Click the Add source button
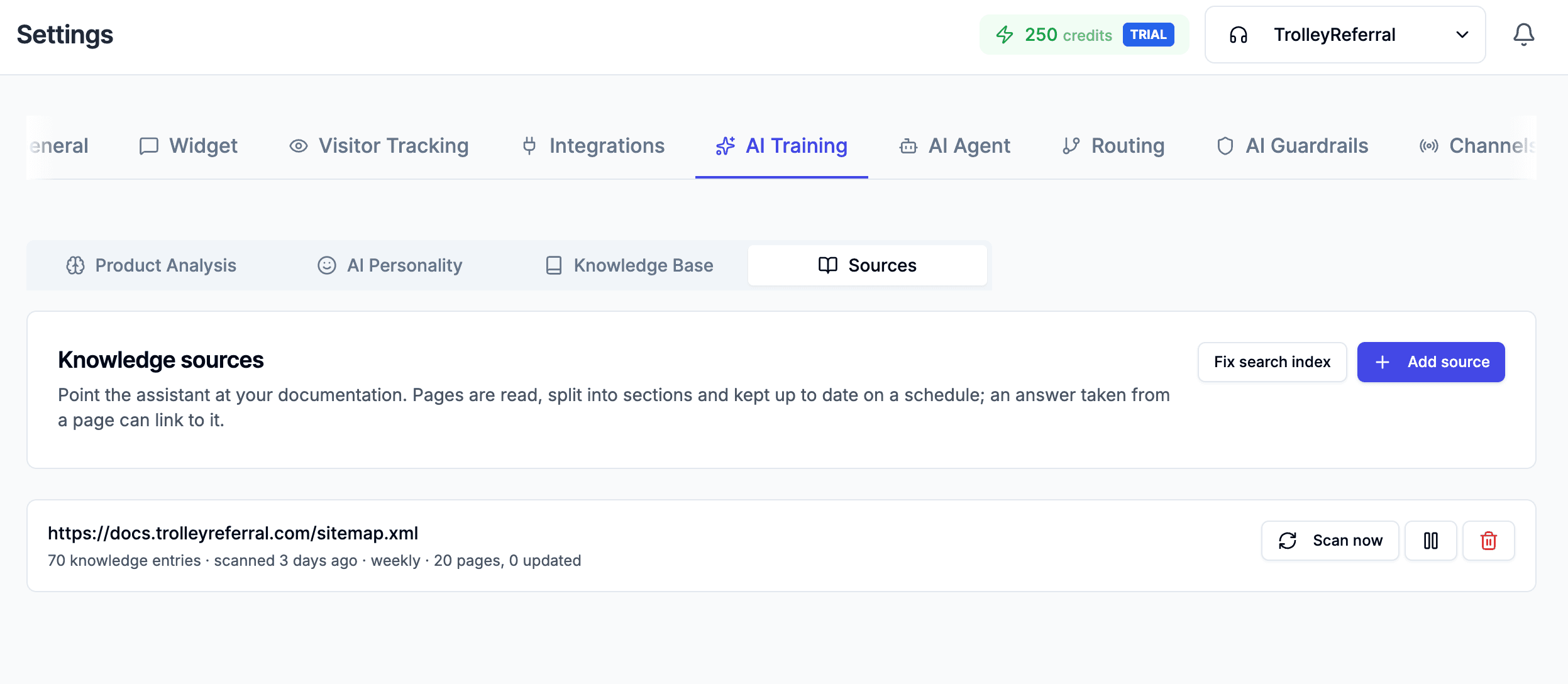This screenshot has width=1568, height=684. pos(1431,362)
